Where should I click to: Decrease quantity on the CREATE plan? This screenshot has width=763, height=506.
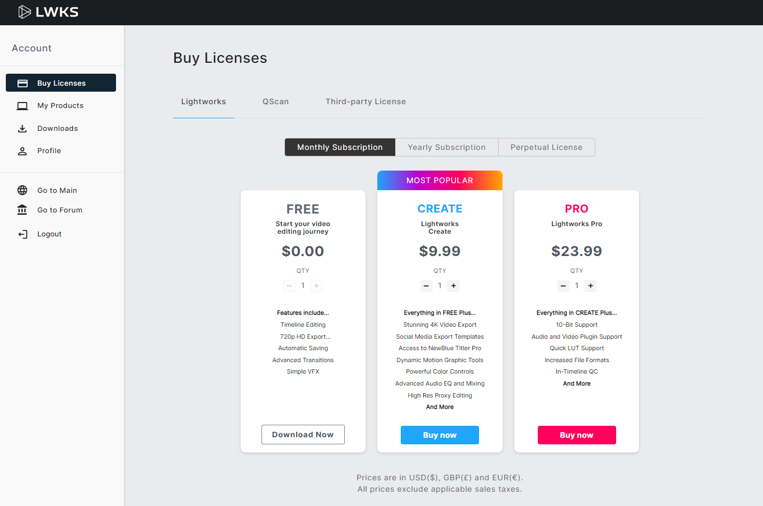tap(426, 286)
